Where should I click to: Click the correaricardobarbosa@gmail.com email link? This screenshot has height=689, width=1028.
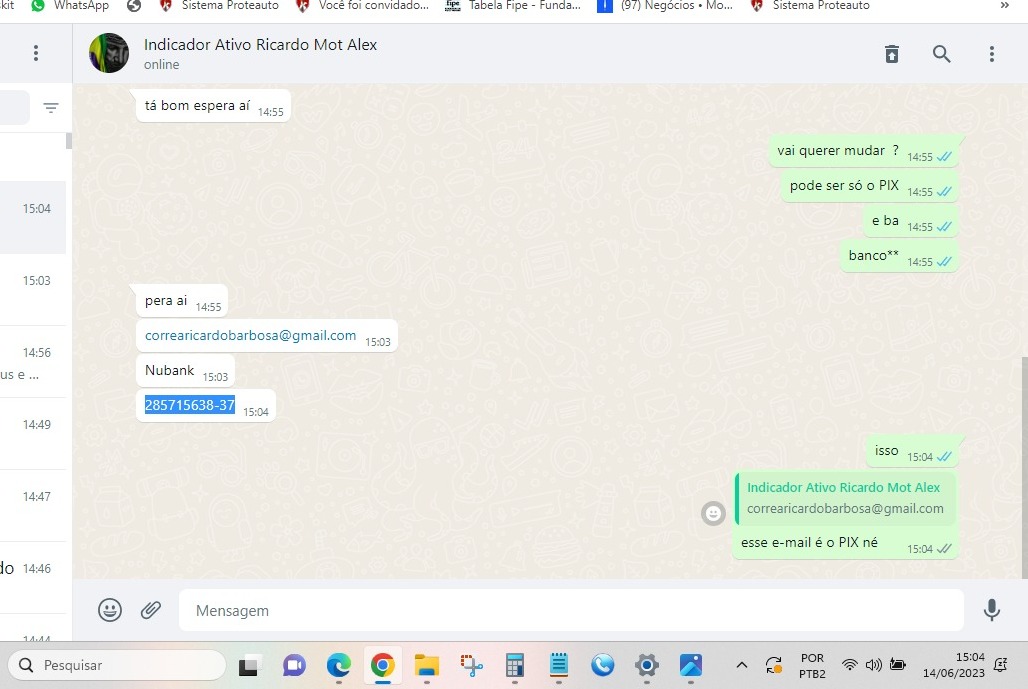point(250,336)
